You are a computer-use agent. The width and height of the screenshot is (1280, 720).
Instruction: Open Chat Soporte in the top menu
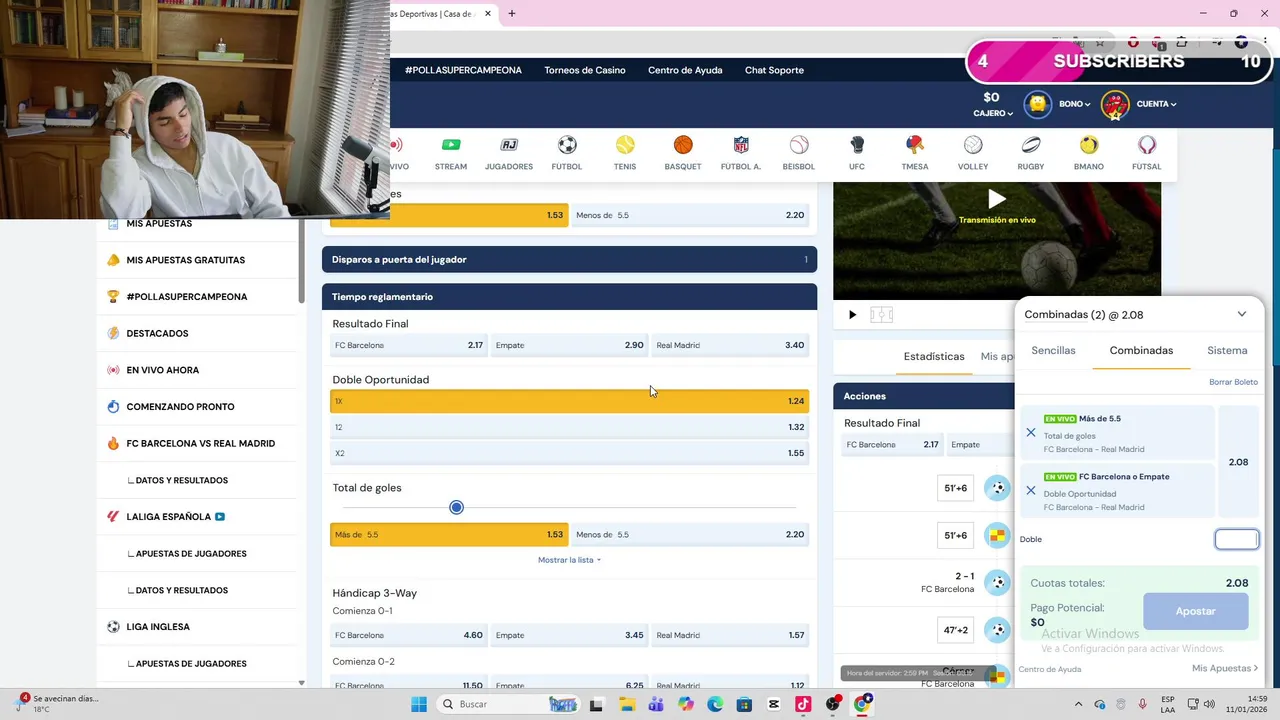pyautogui.click(x=774, y=70)
